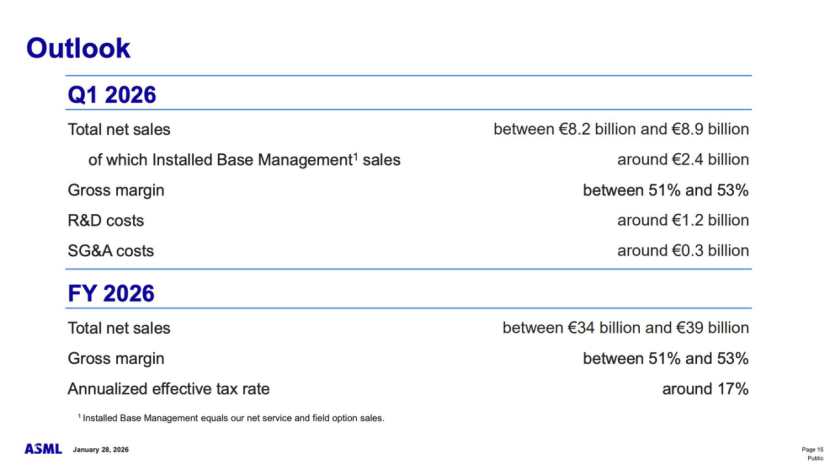The image size is (830, 465).
Task: Click the around €2.4 billion value
Action: [683, 160]
